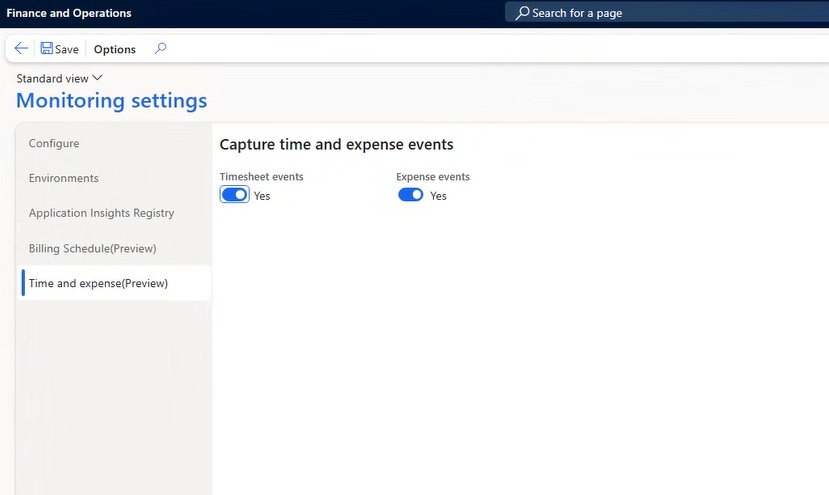Click the Save floppy disk icon

(x=47, y=49)
